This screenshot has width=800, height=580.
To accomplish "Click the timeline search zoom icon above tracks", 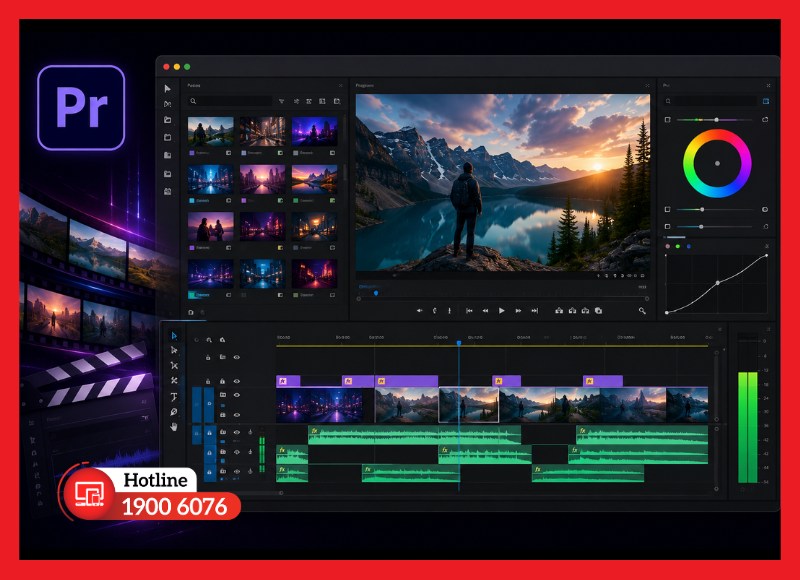I will tap(209, 340).
